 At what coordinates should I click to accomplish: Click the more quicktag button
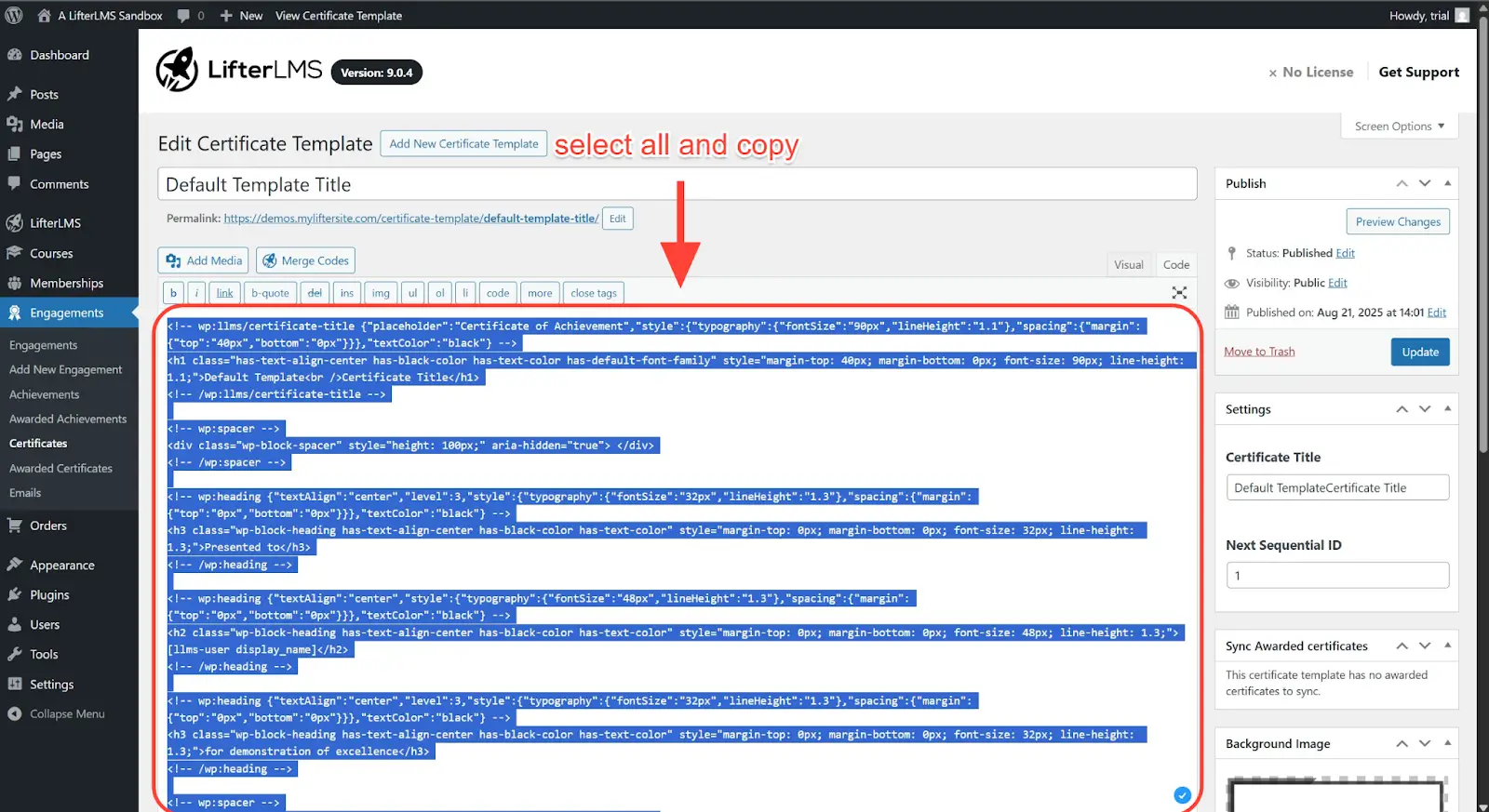pos(540,293)
